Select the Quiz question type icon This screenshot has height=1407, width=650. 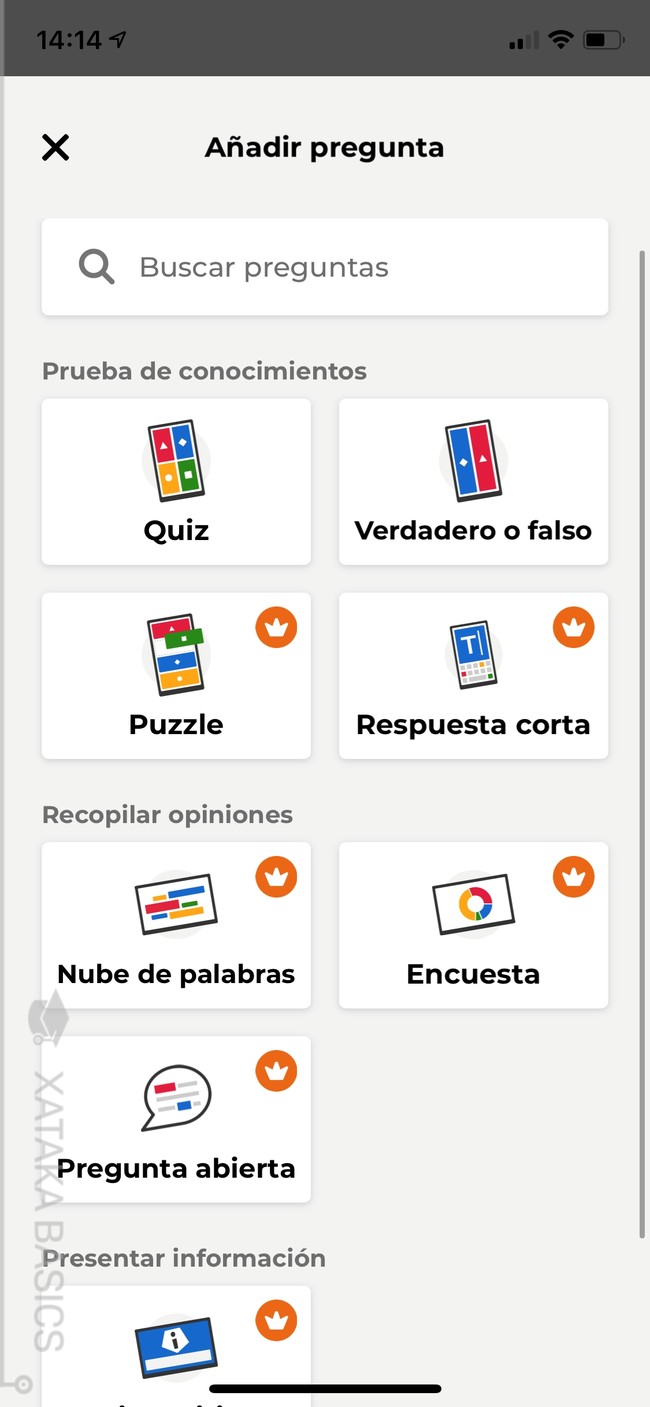coord(176,460)
